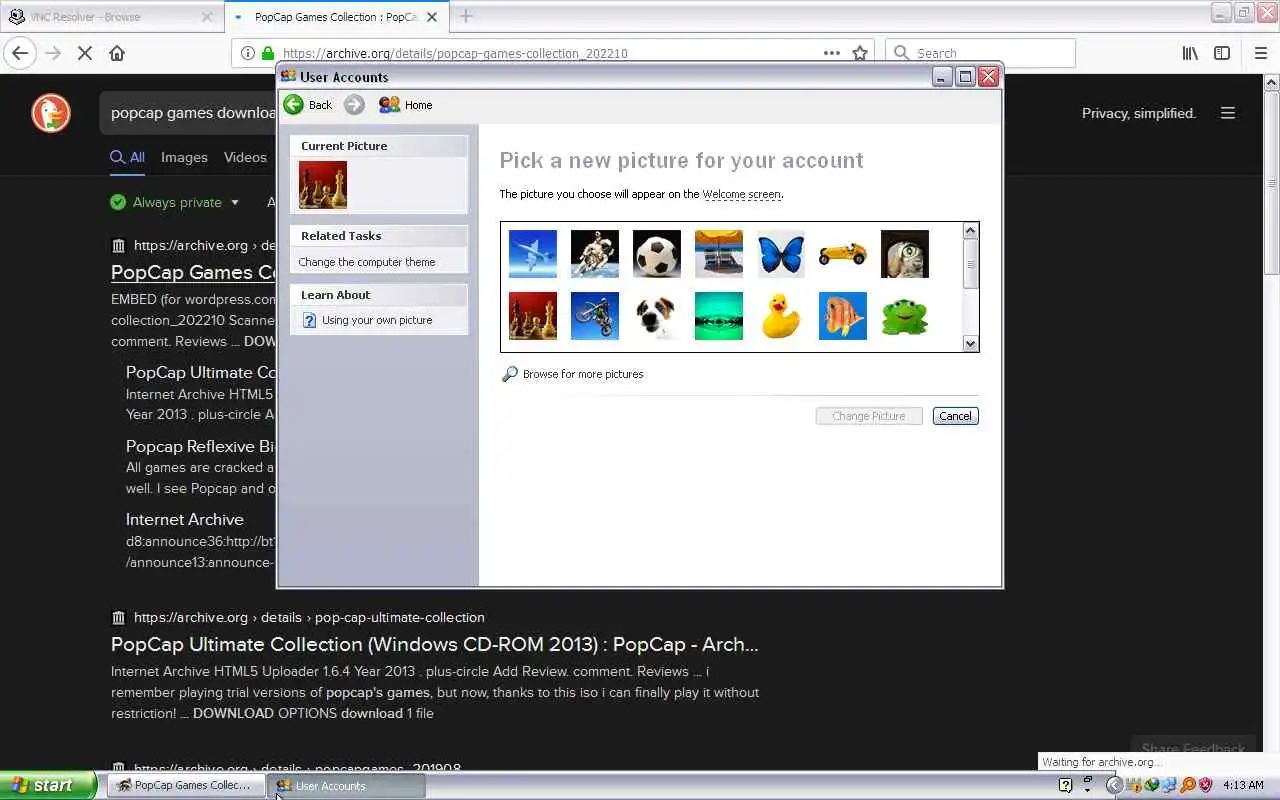Screen dimensions: 1280x800
Task: Click the browser forward arrow
Action: click(x=54, y=53)
